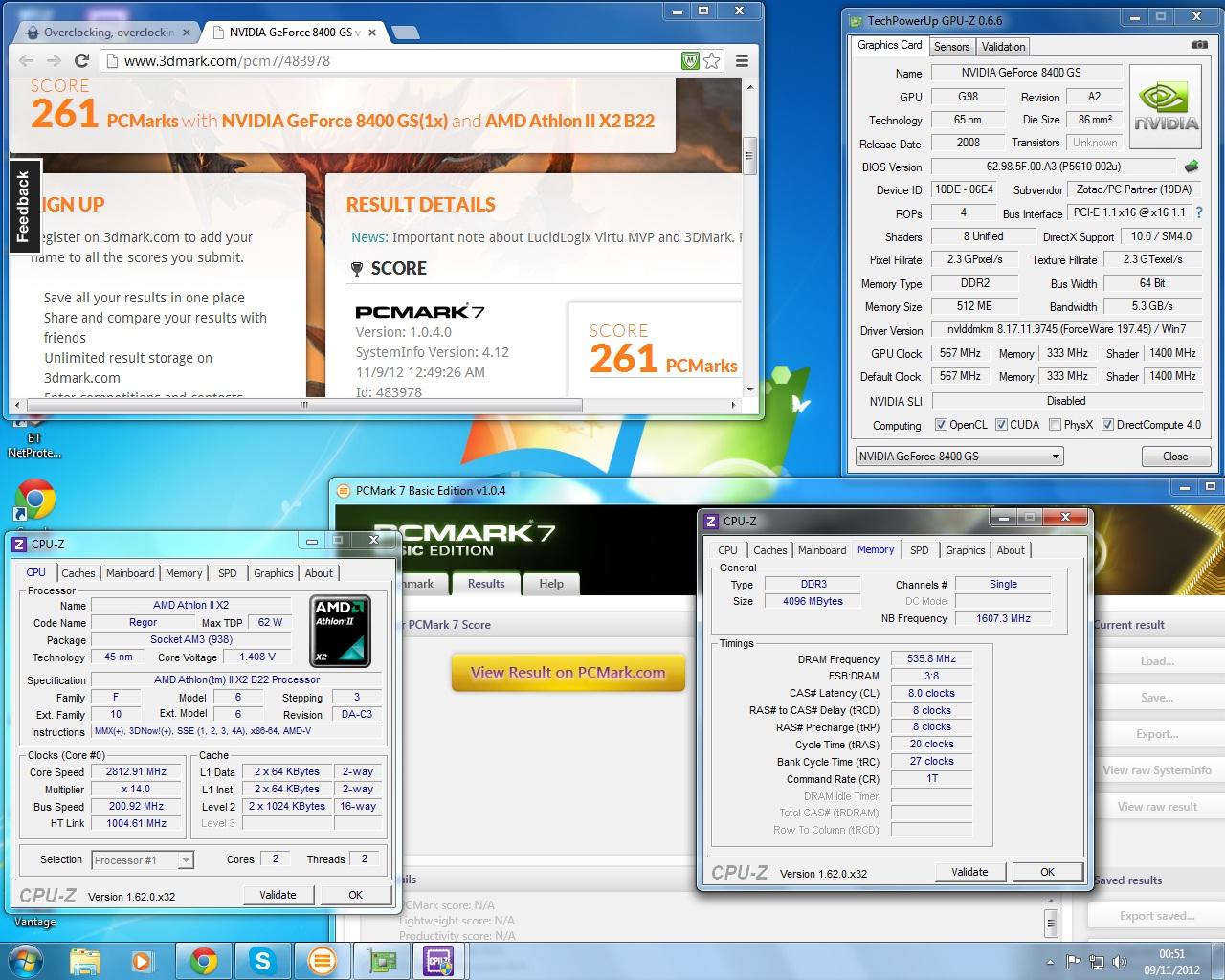Viewport: 1225px width, 980px height.
Task: Click the GPU-Z screenshot camera icon
Action: point(1199,45)
